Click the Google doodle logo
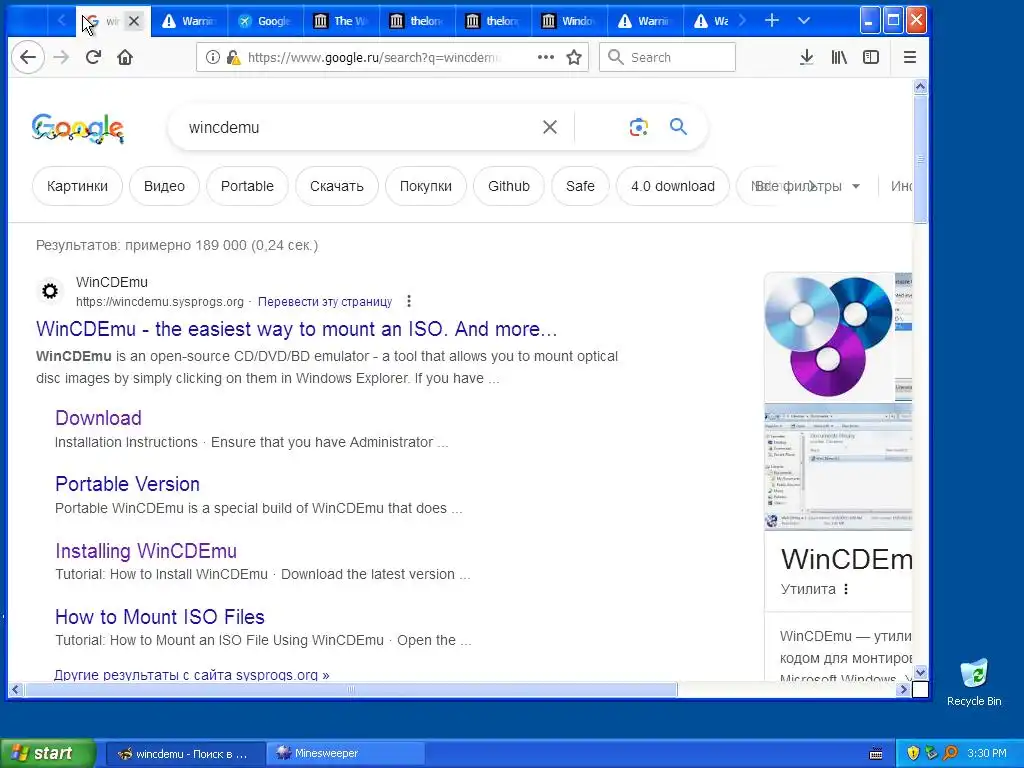 tap(78, 127)
